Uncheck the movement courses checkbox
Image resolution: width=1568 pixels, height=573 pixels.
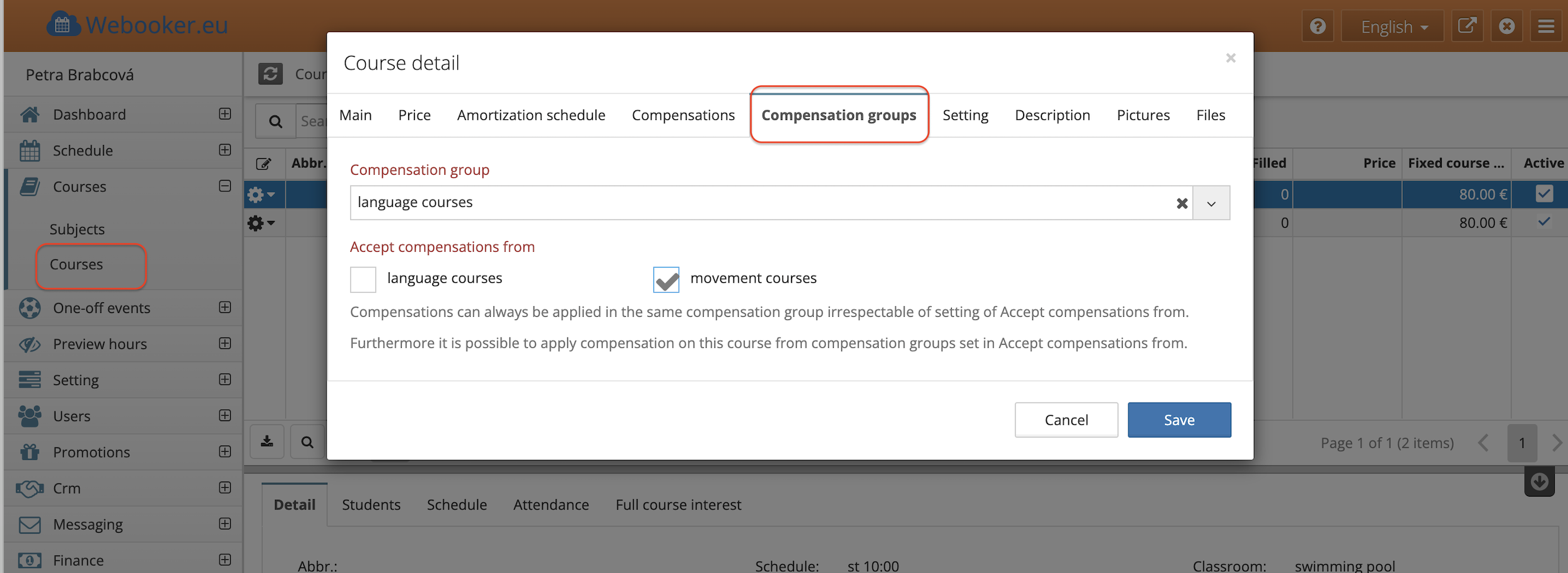tap(666, 279)
